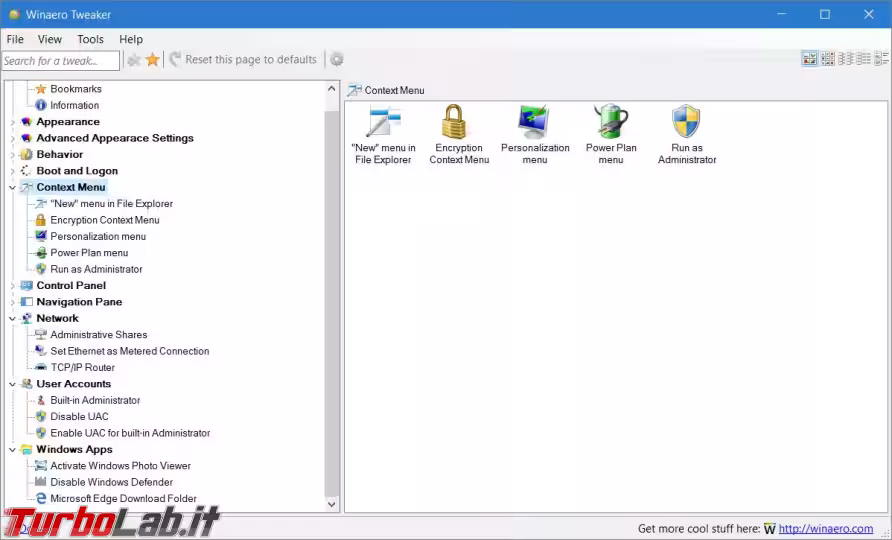Switch to the second view mode icon

coord(828,58)
